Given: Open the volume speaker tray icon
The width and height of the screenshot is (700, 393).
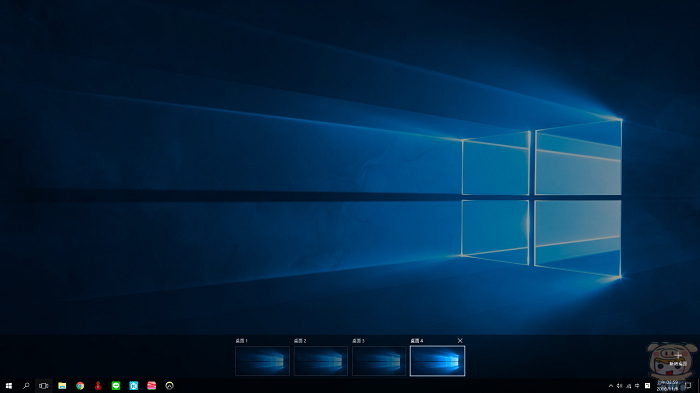Looking at the screenshot, I should click(x=620, y=386).
